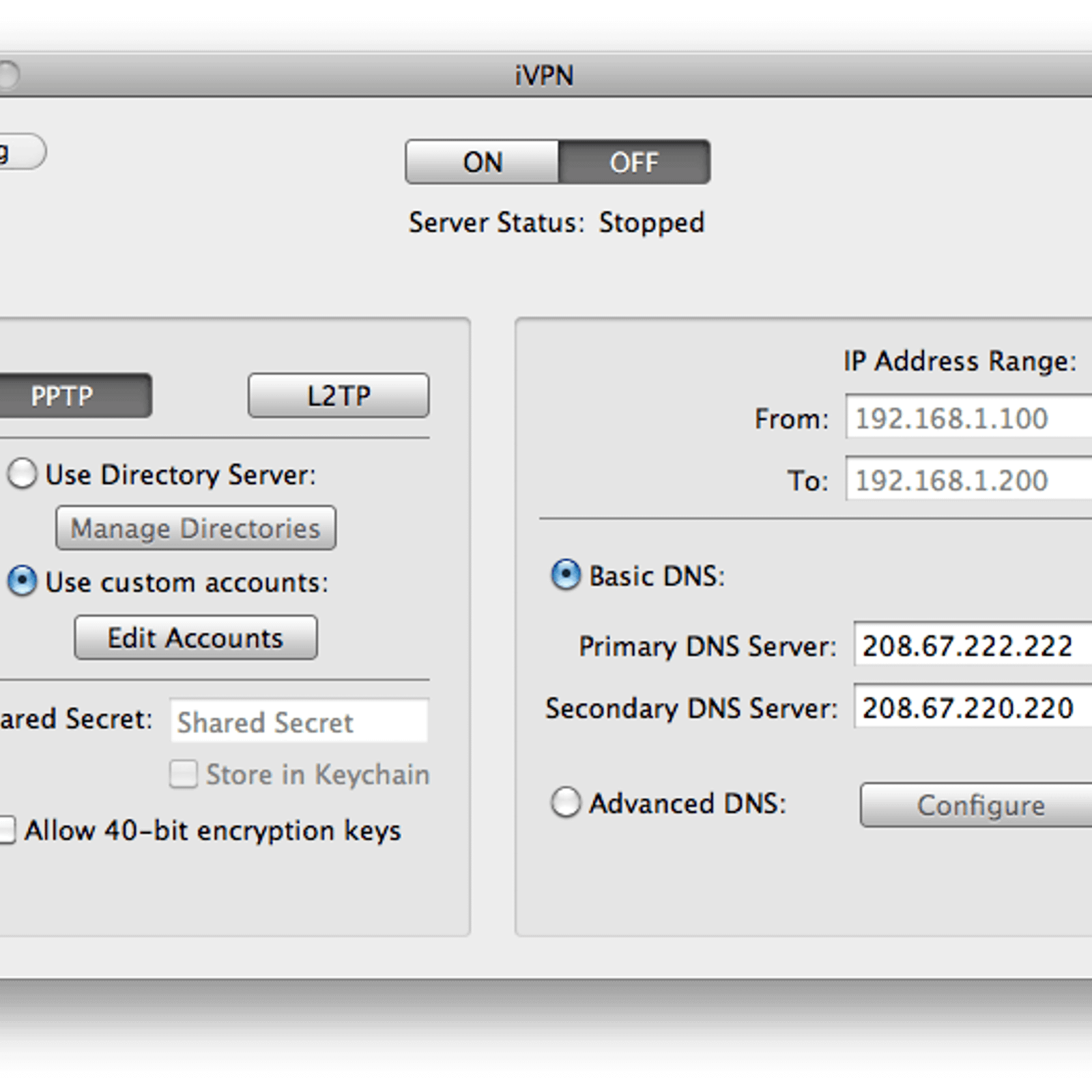Click the Configure button for Advanced DNS
This screenshot has width=1092, height=1092.
[x=976, y=805]
